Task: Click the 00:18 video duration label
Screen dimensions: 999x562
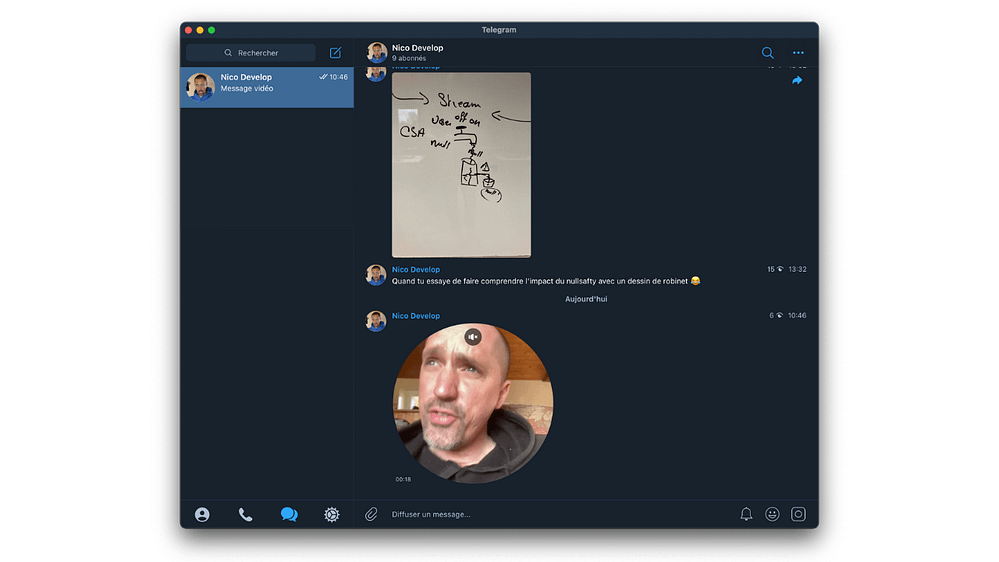Action: (x=403, y=479)
